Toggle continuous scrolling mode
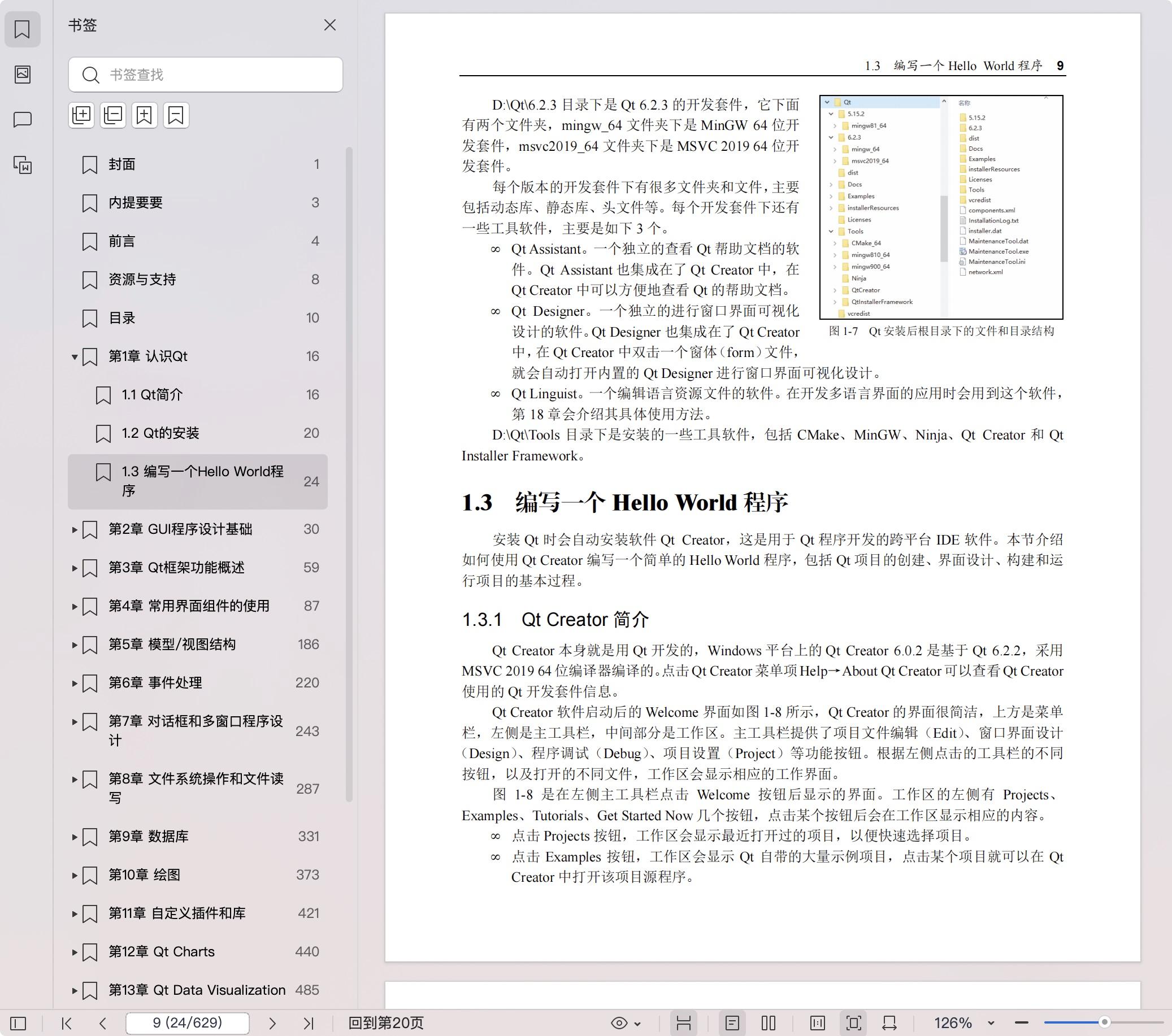Viewport: 1172px width, 1036px height. [683, 1024]
